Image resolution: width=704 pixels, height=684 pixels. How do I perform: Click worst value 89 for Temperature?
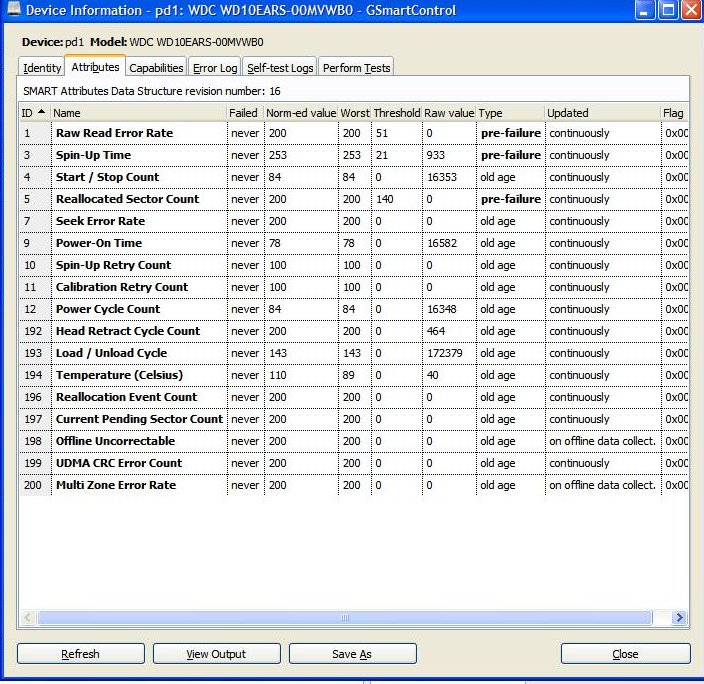[x=348, y=375]
